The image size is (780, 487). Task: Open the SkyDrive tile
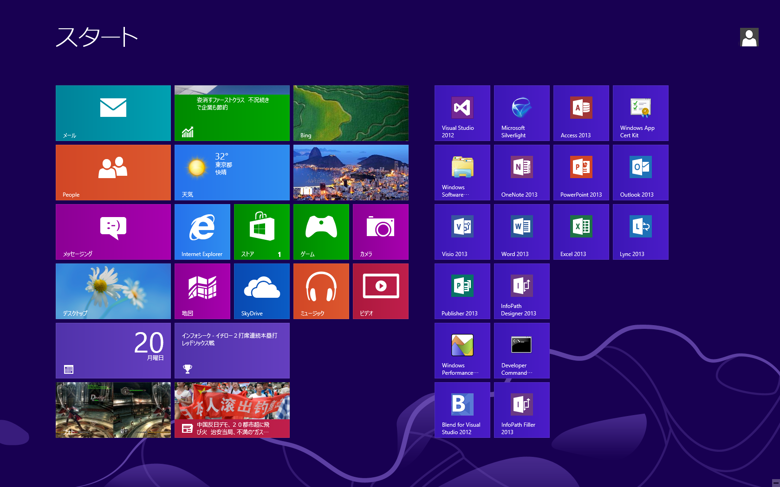[262, 291]
